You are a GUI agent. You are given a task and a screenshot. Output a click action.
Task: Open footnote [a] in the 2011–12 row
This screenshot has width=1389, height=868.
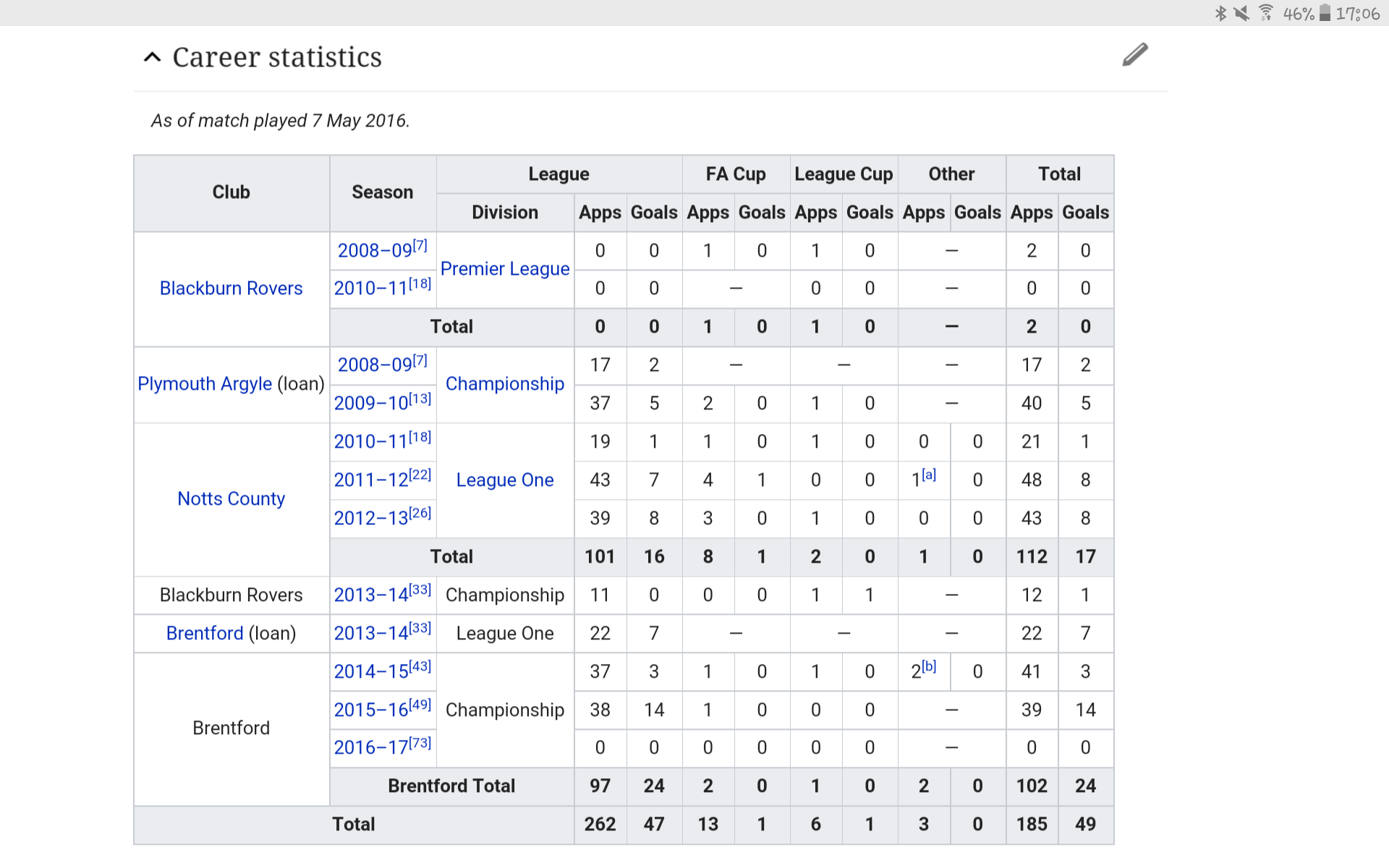(x=929, y=475)
